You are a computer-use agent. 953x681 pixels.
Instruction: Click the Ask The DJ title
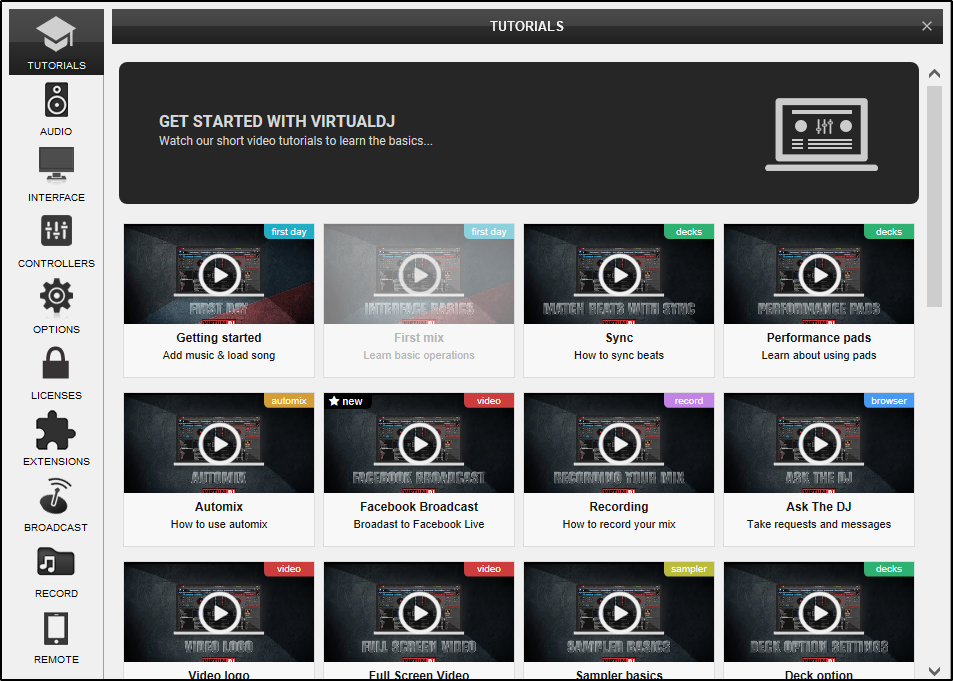[819, 506]
